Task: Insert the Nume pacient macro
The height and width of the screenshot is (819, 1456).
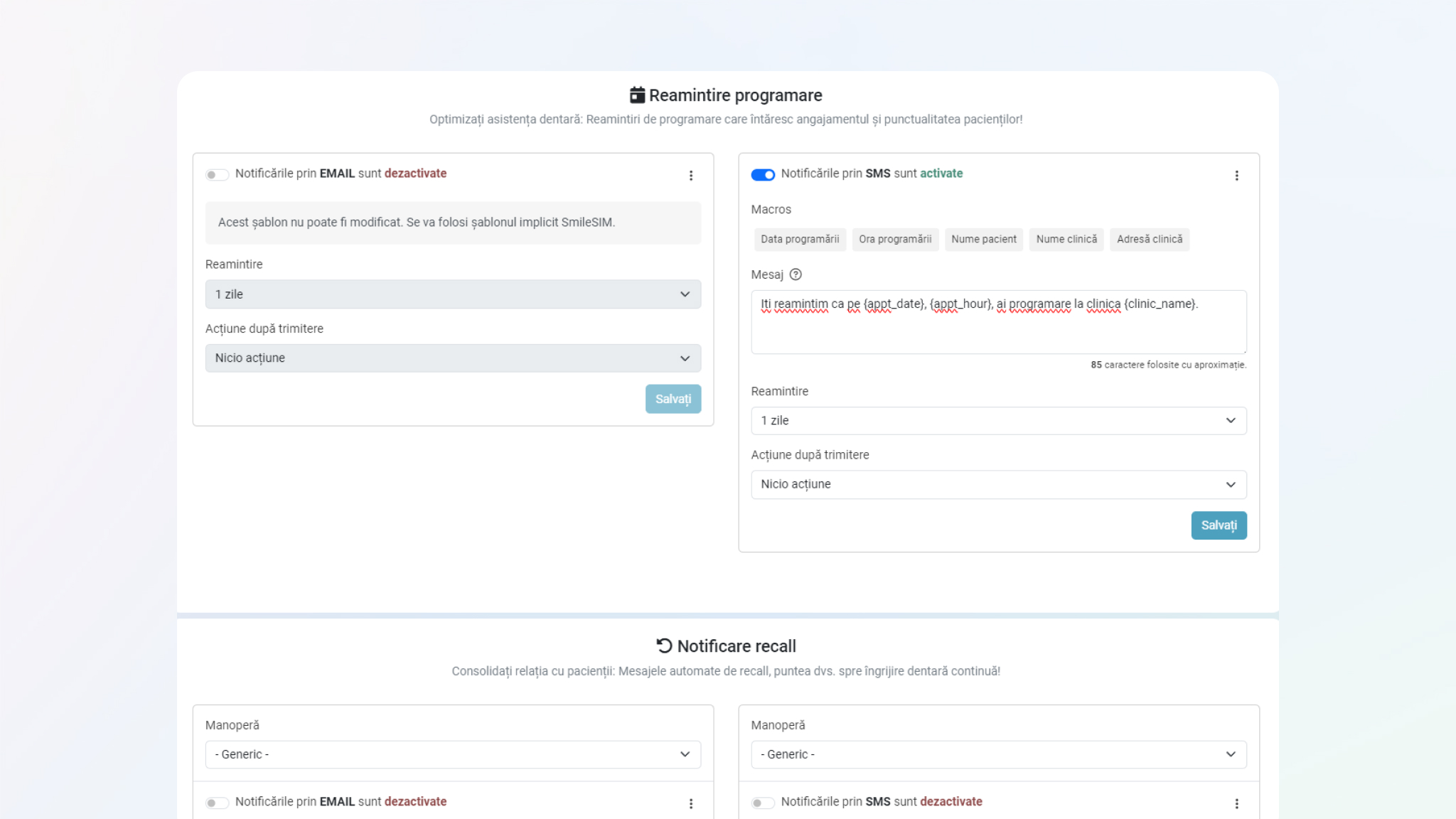Action: pyautogui.click(x=983, y=239)
